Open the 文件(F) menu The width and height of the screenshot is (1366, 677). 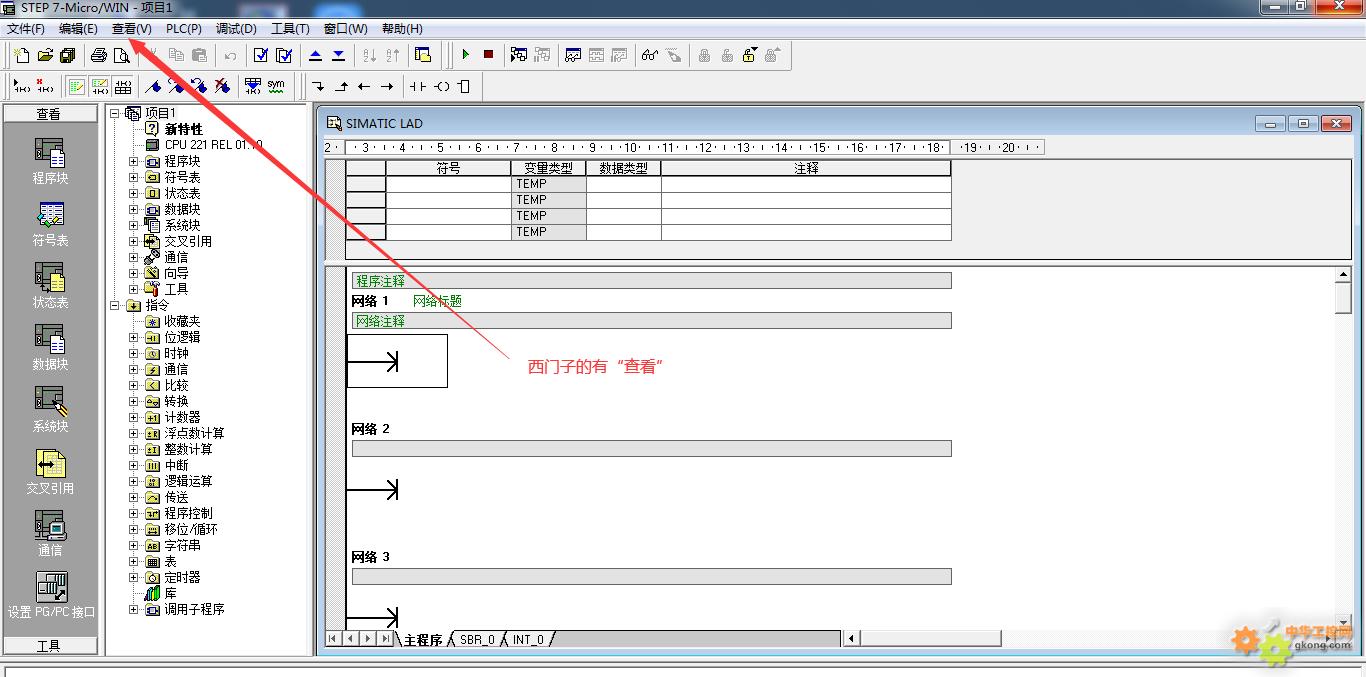click(x=26, y=29)
